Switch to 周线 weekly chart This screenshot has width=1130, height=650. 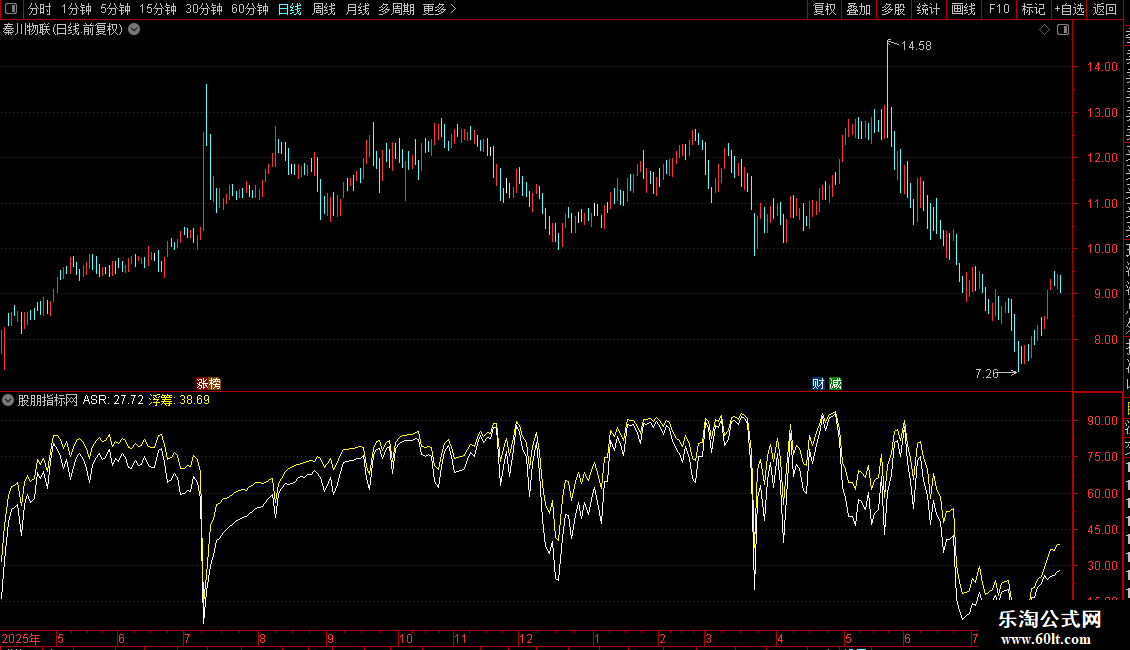(x=324, y=9)
